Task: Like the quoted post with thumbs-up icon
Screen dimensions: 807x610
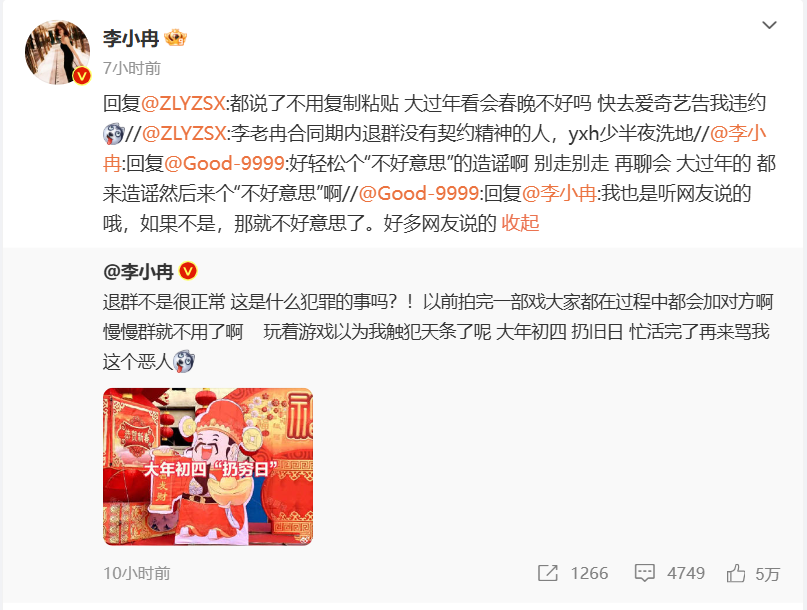Action: [x=736, y=573]
